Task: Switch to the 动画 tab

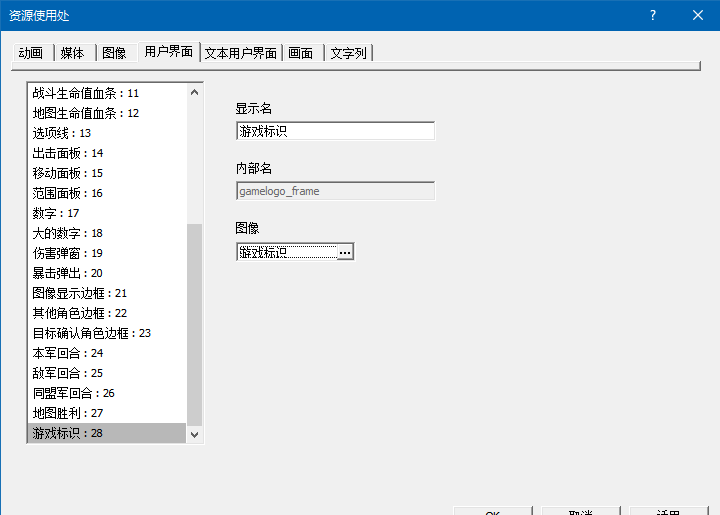Action: pyautogui.click(x=32, y=53)
